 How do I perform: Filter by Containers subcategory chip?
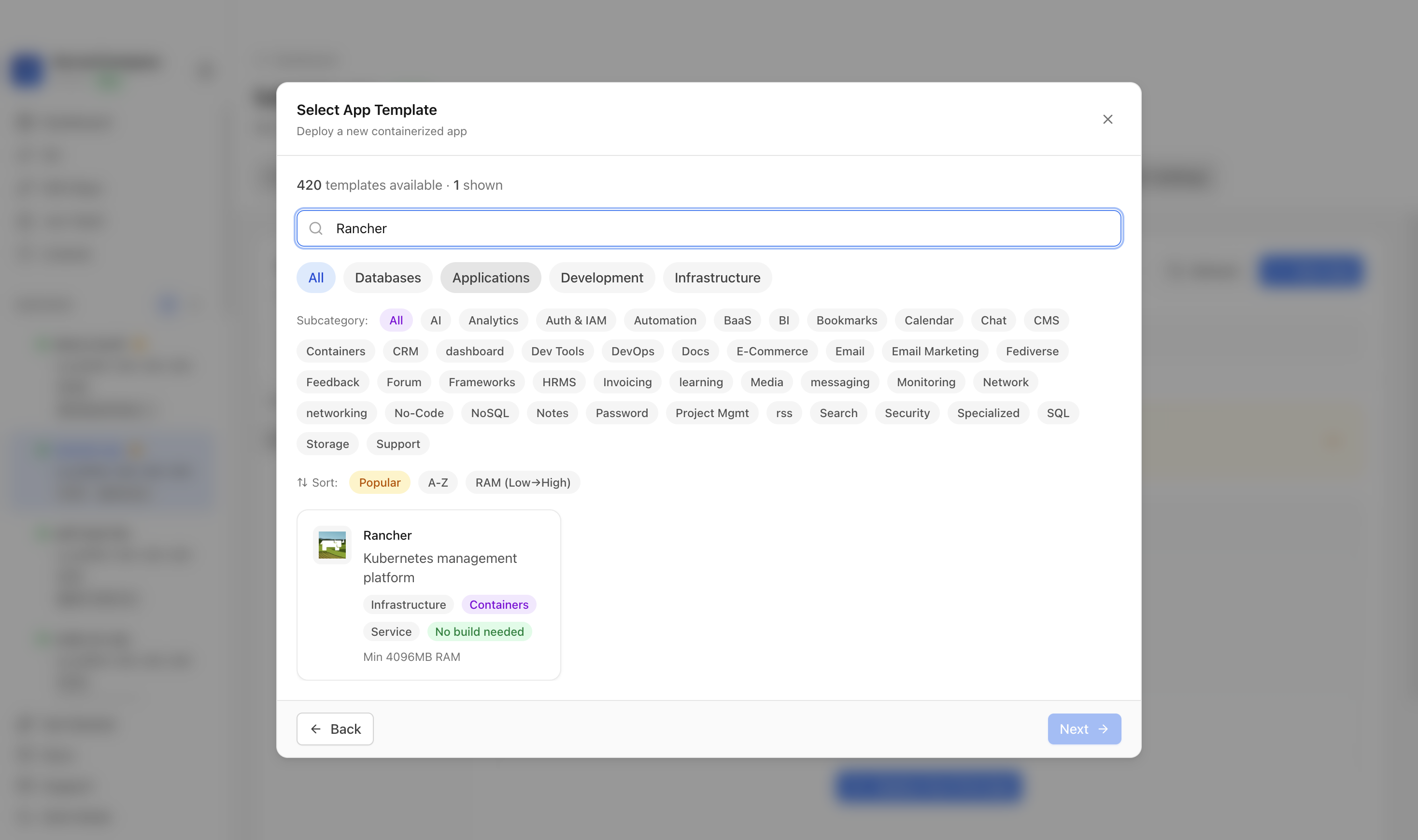[x=336, y=351]
